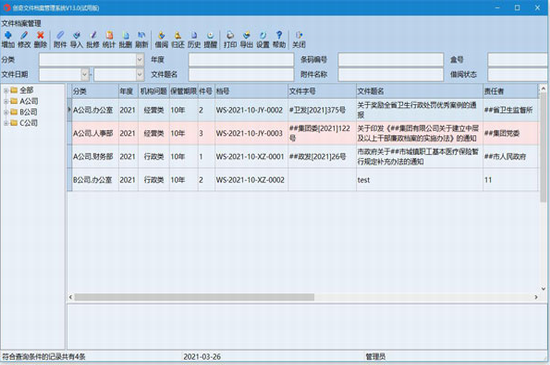Select the B公司 folder in tree
The height and width of the screenshot is (365, 550).
pyautogui.click(x=24, y=112)
